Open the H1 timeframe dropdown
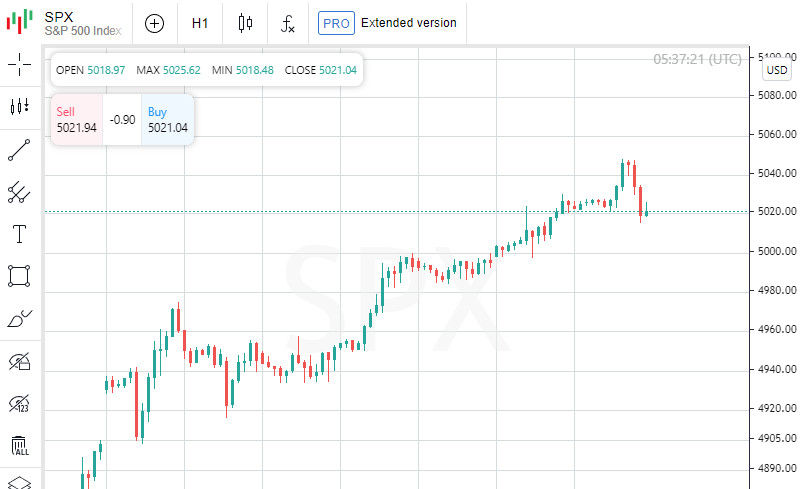The image size is (812, 489). point(200,23)
